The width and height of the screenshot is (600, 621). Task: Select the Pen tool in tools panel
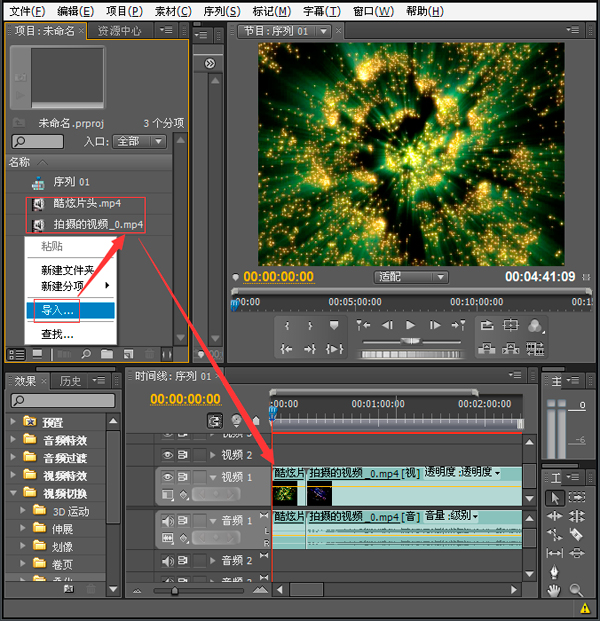coord(554,572)
